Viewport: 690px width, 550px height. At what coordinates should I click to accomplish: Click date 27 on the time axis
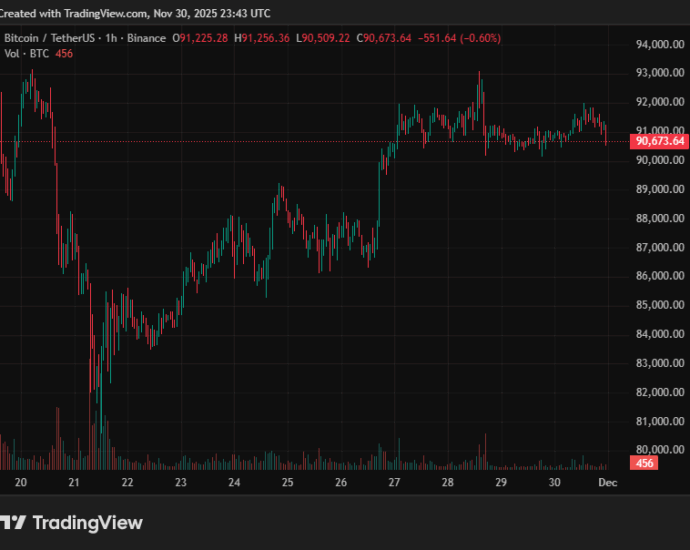(394, 482)
